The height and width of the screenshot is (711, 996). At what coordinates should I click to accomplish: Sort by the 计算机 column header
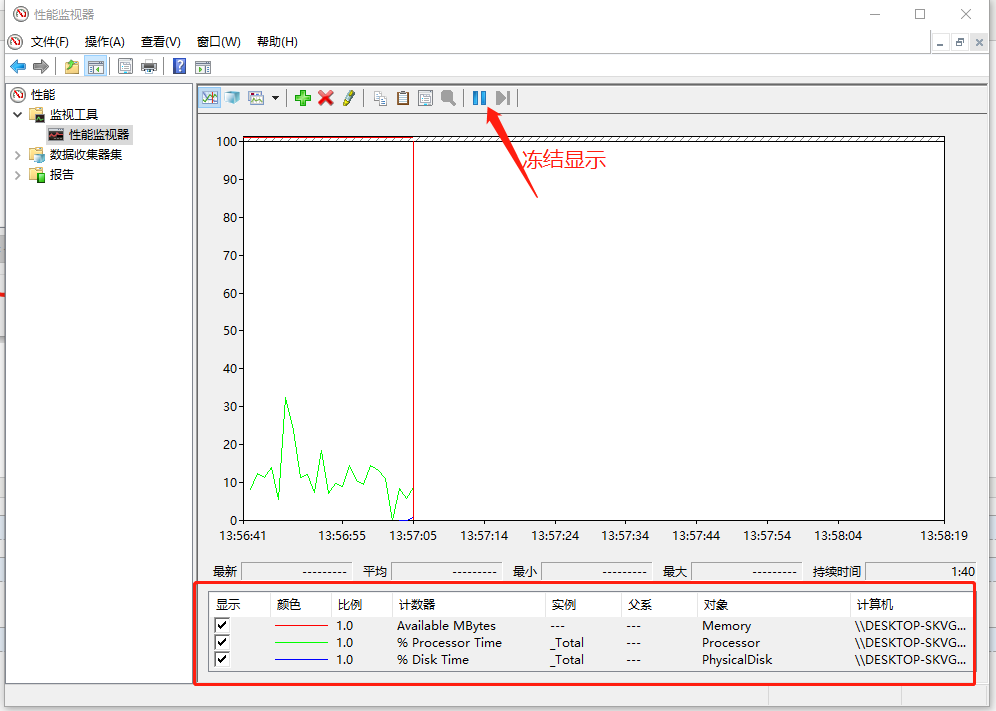coord(911,605)
